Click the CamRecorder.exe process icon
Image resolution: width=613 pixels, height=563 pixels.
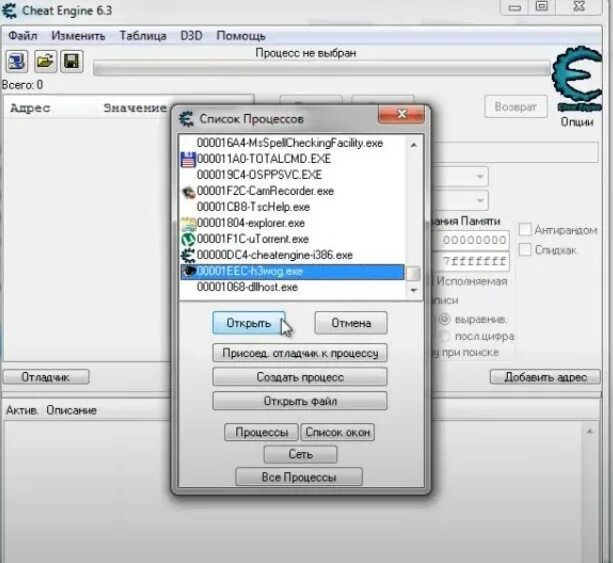[188, 192]
